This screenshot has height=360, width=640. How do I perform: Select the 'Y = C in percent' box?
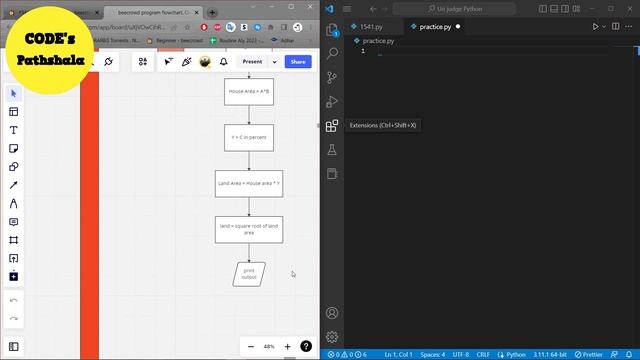(249, 138)
